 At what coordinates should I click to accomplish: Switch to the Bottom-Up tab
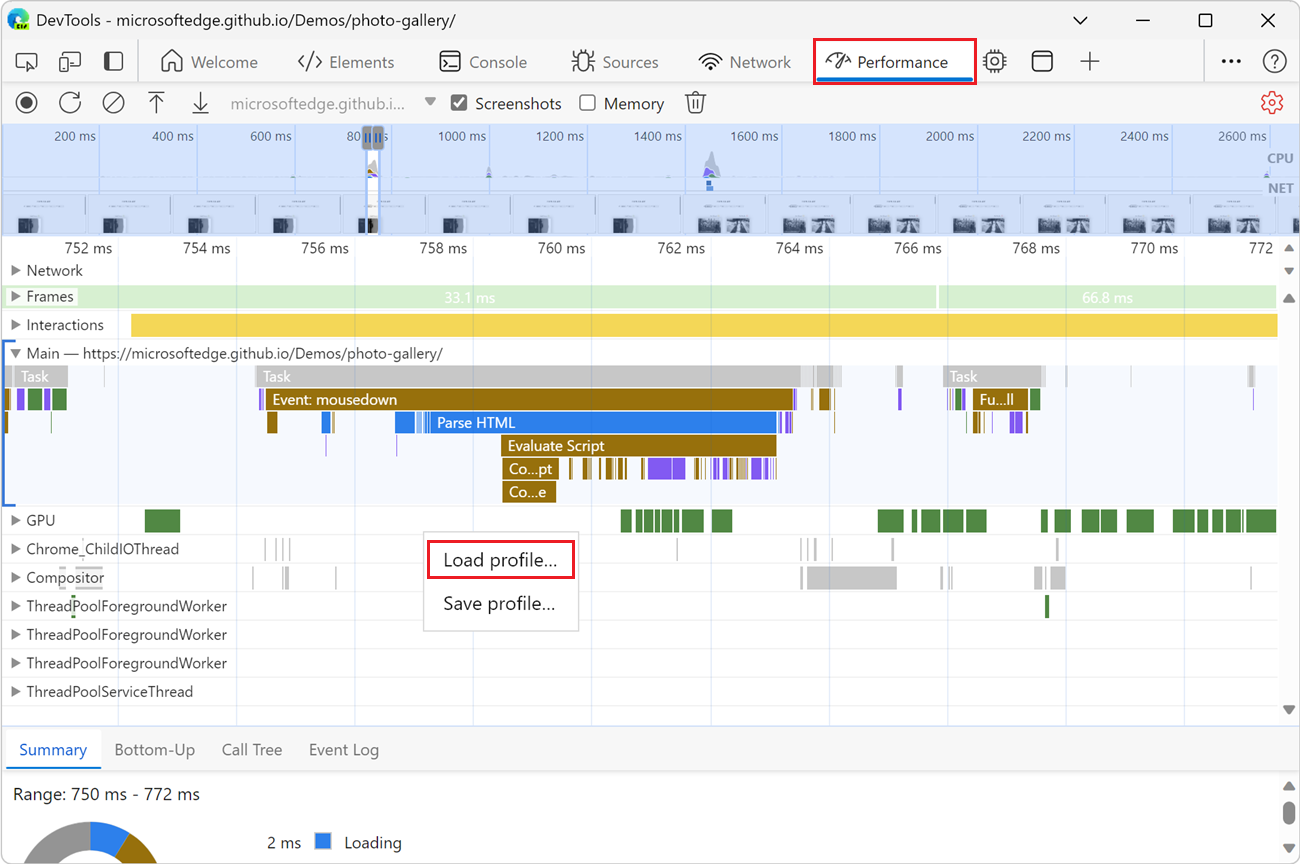(155, 749)
